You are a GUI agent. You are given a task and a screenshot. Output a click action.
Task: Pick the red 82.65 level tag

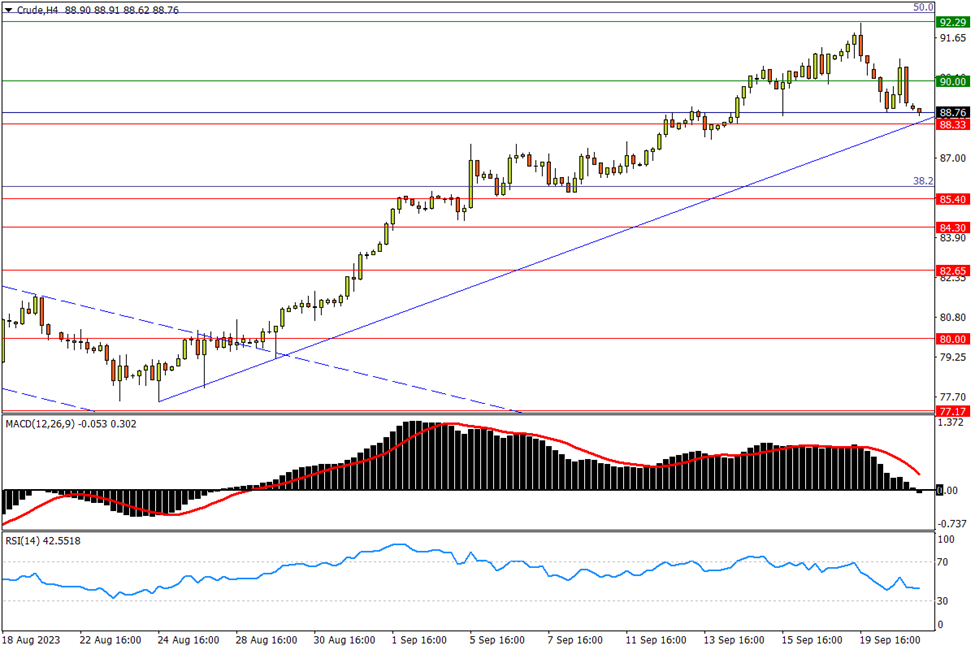click(x=952, y=271)
